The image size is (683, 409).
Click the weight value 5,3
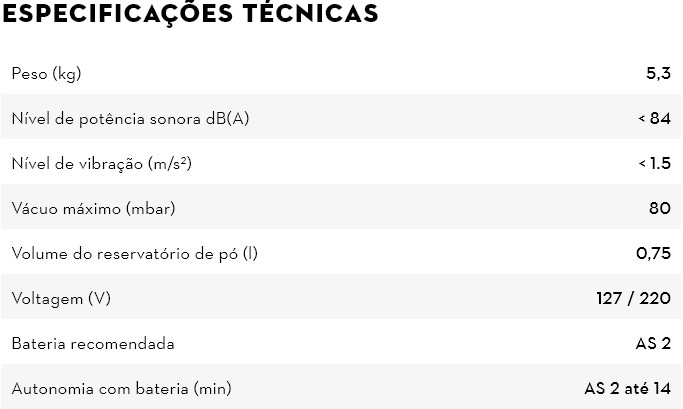658,73
